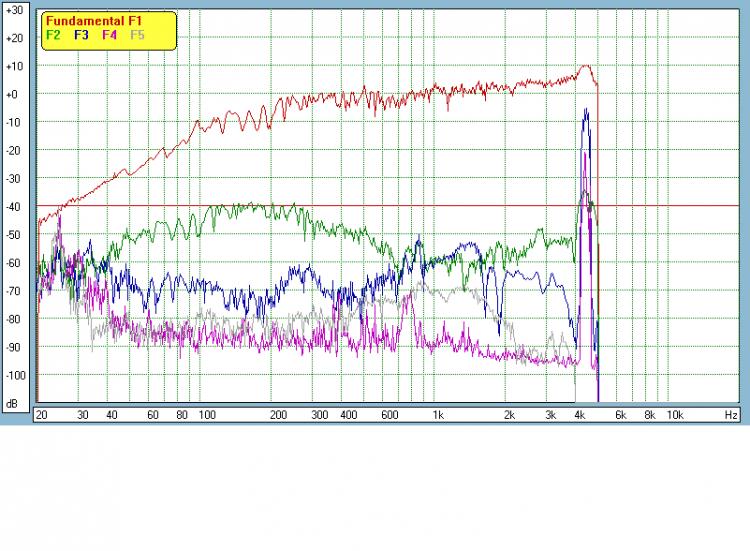Viewport: 750px width, 551px height.
Task: Click the -30 dB axis label
Action: point(13,179)
